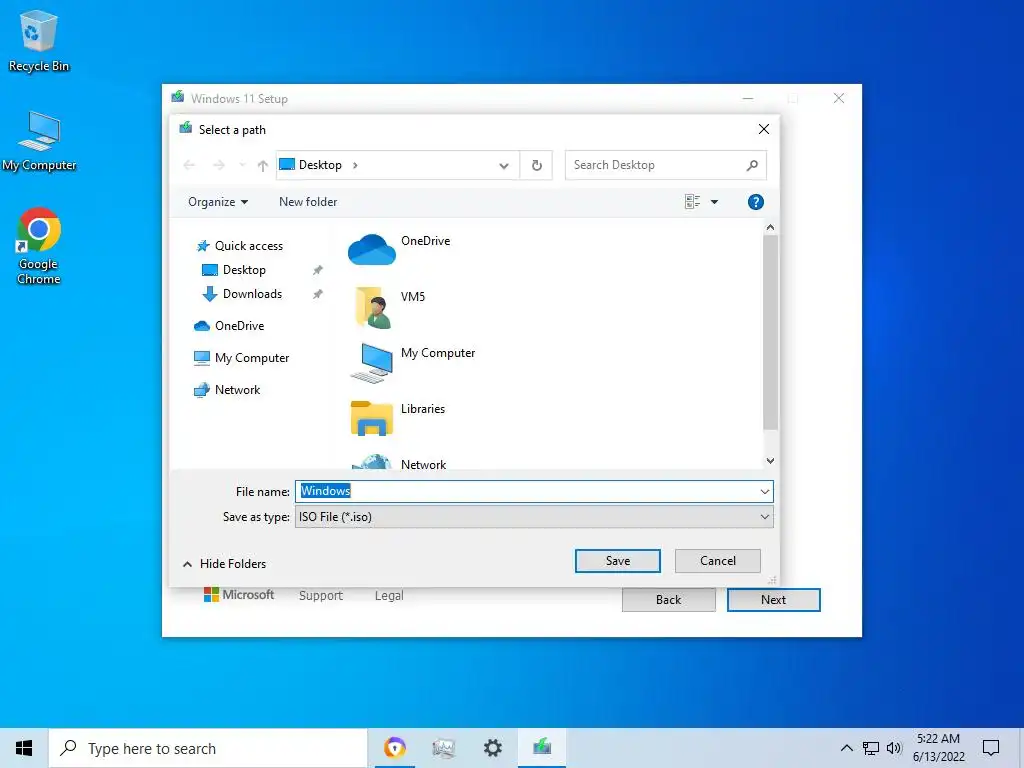Refresh the Desktop folder listing
This screenshot has height=768, width=1024.
(536, 165)
